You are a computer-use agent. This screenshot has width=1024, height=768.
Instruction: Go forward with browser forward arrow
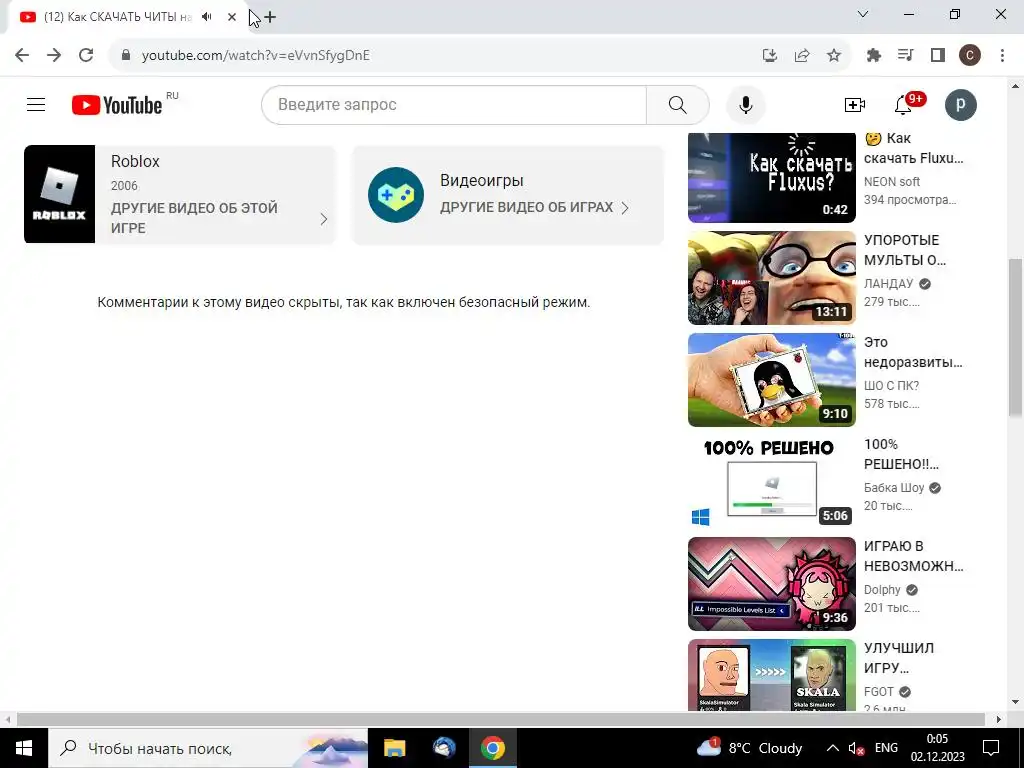[54, 55]
